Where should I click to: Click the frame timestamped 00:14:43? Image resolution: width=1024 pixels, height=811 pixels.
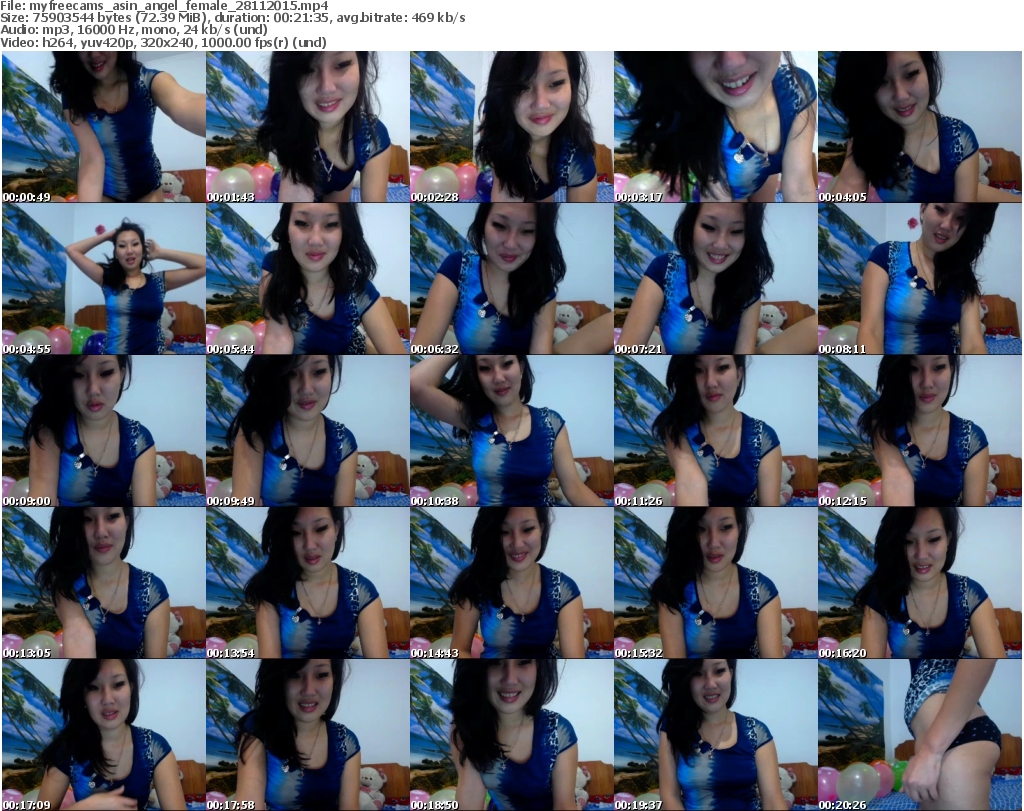[x=511, y=583]
